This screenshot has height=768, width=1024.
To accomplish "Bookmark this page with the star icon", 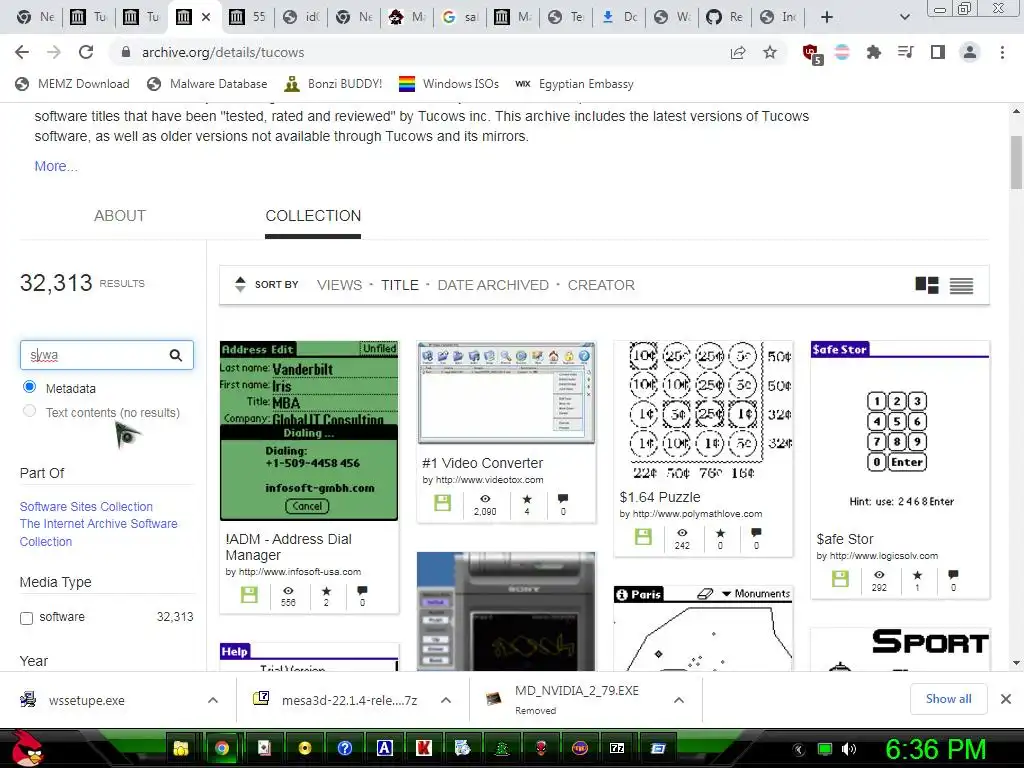I will (770, 52).
